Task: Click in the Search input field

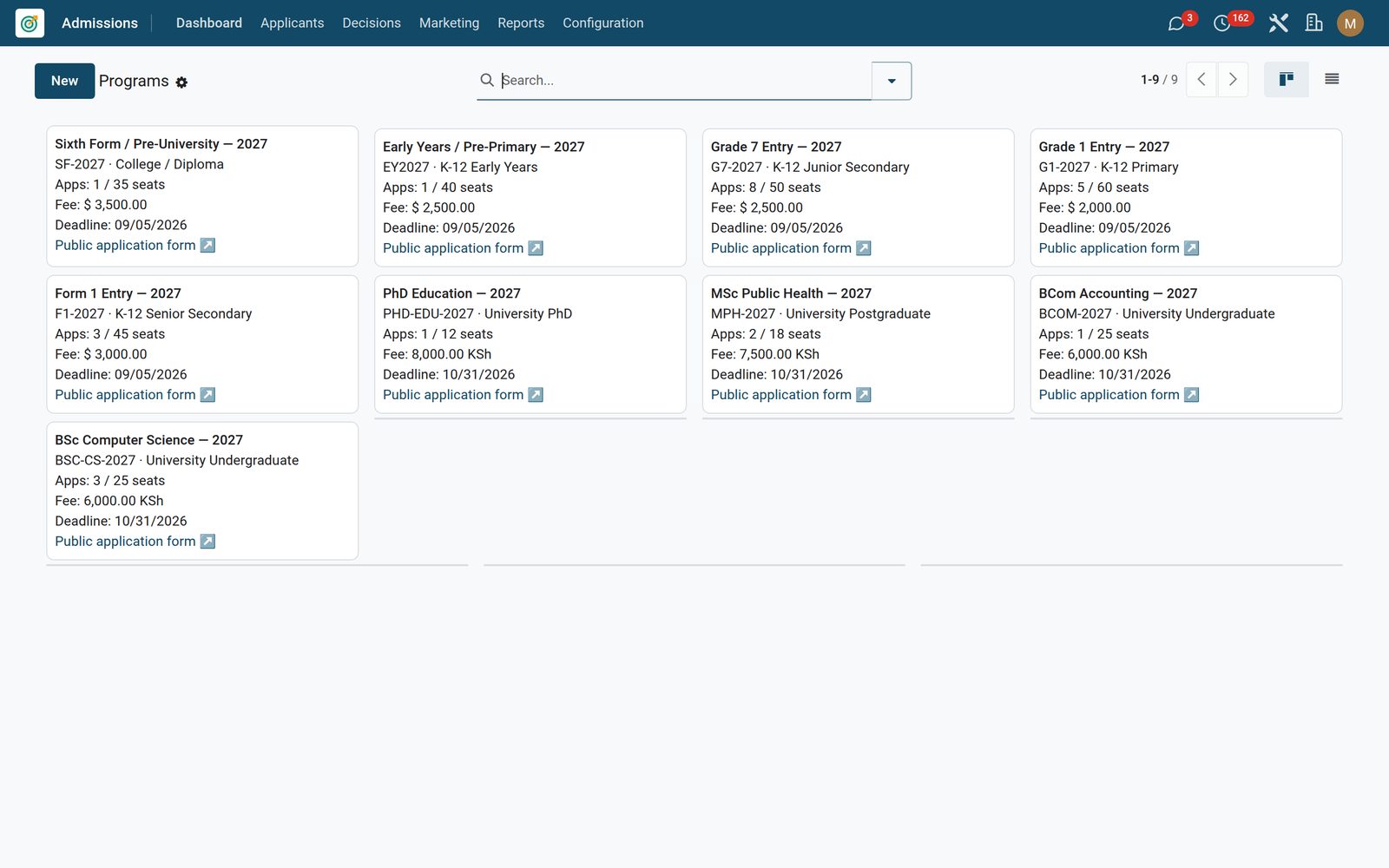Action: [684, 80]
